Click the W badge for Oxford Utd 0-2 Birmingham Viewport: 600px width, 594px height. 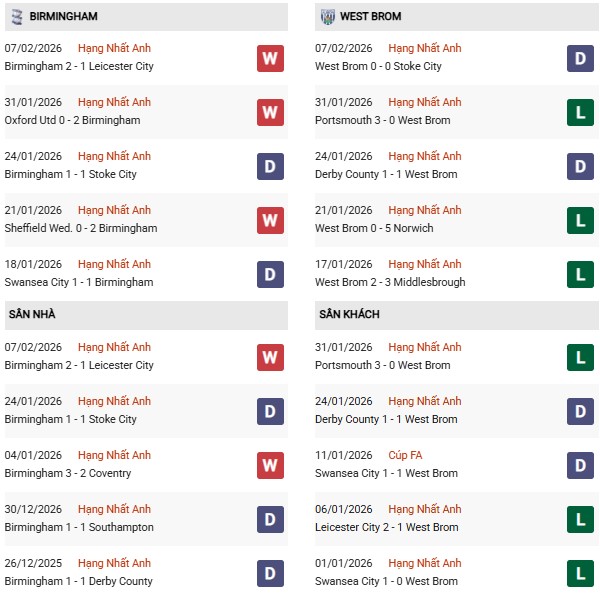270,112
